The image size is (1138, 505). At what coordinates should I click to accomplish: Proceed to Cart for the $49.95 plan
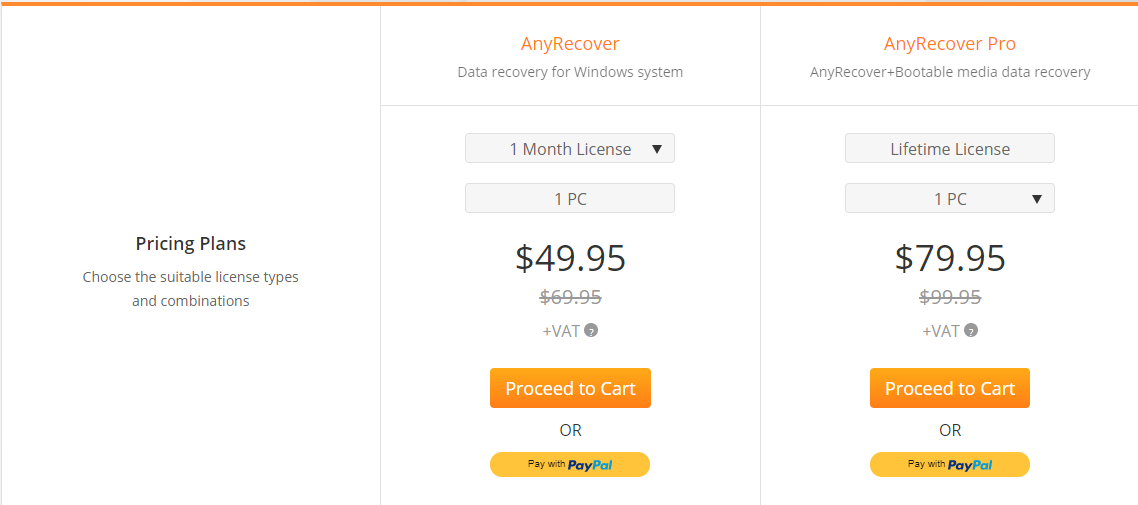click(x=570, y=388)
